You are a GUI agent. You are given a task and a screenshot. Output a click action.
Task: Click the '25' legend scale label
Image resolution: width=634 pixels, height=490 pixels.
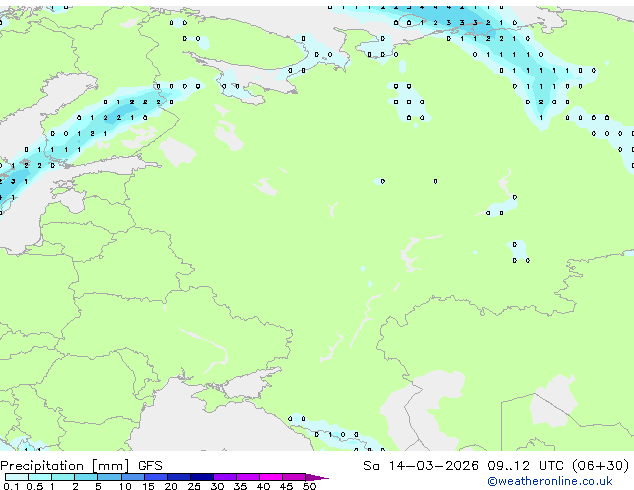(194, 486)
